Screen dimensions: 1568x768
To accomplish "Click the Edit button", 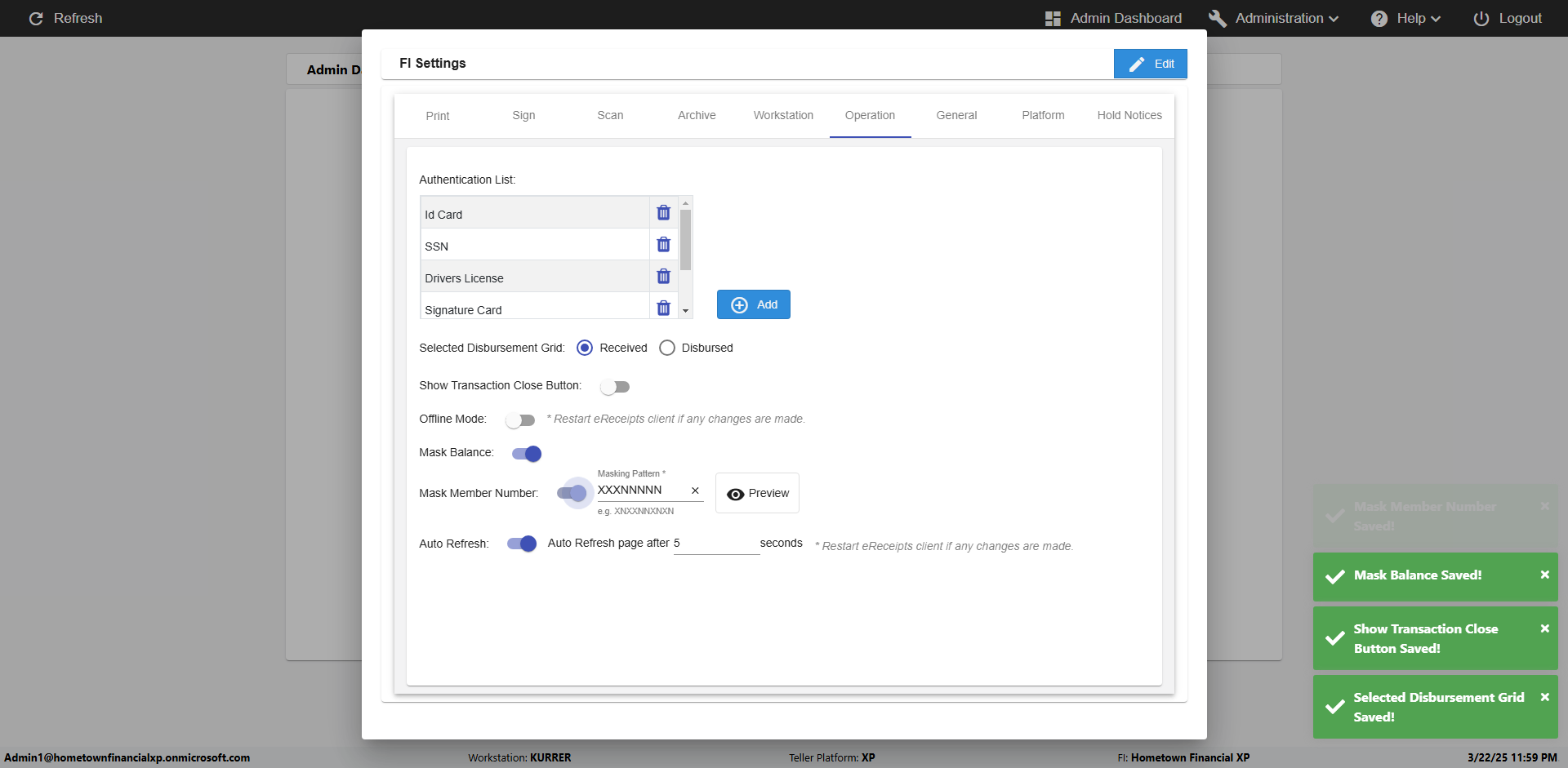I will (1150, 64).
